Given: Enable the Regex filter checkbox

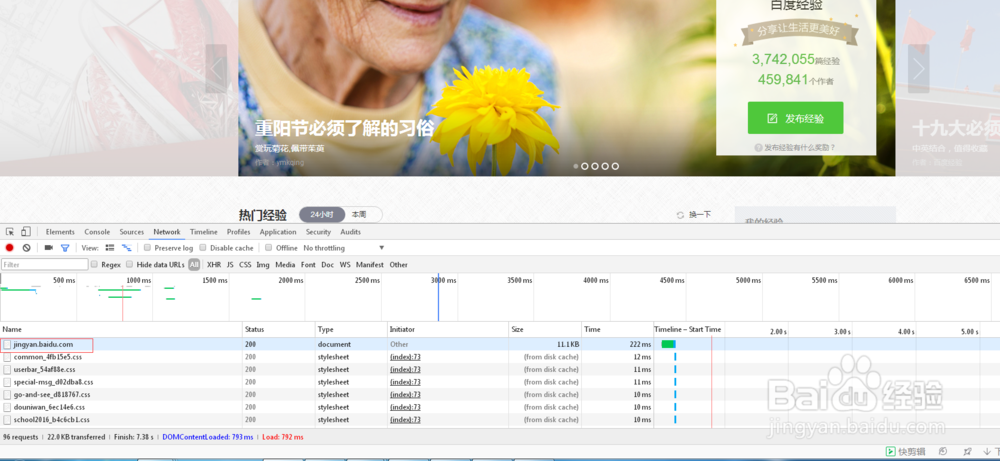Looking at the screenshot, I should click(x=94, y=265).
